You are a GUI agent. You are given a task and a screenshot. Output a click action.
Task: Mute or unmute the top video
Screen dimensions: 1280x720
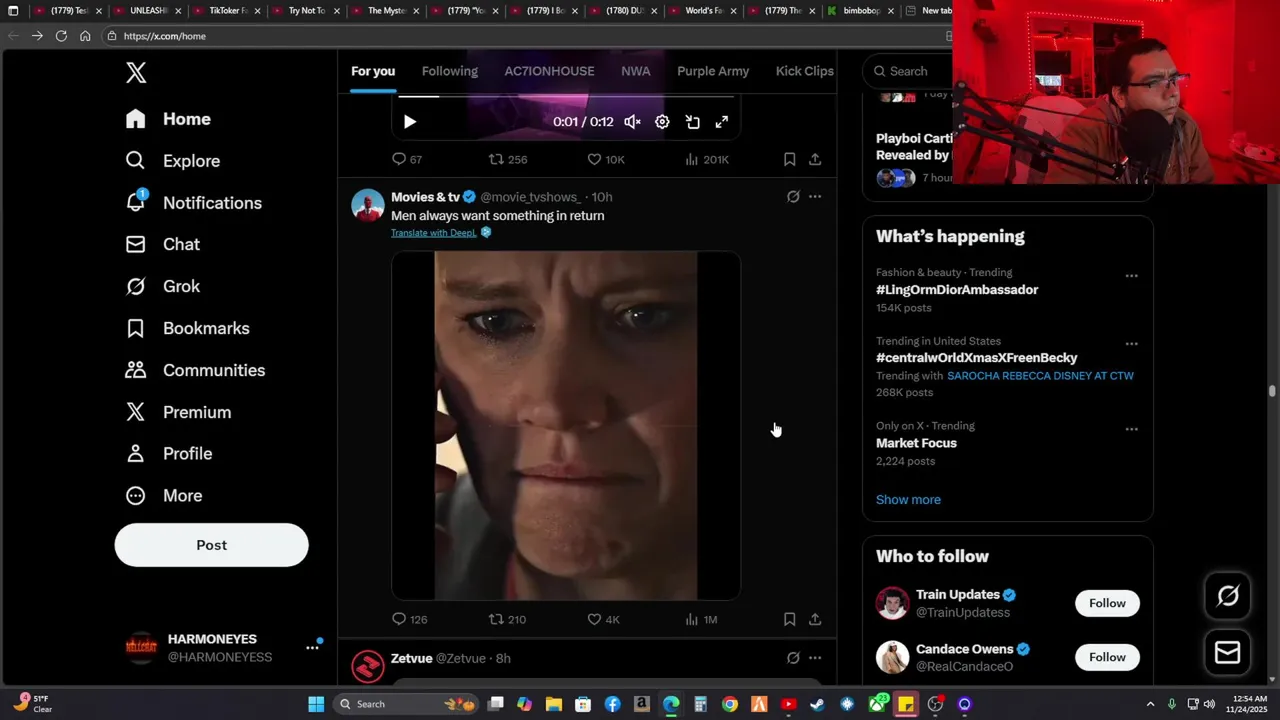[x=632, y=122]
